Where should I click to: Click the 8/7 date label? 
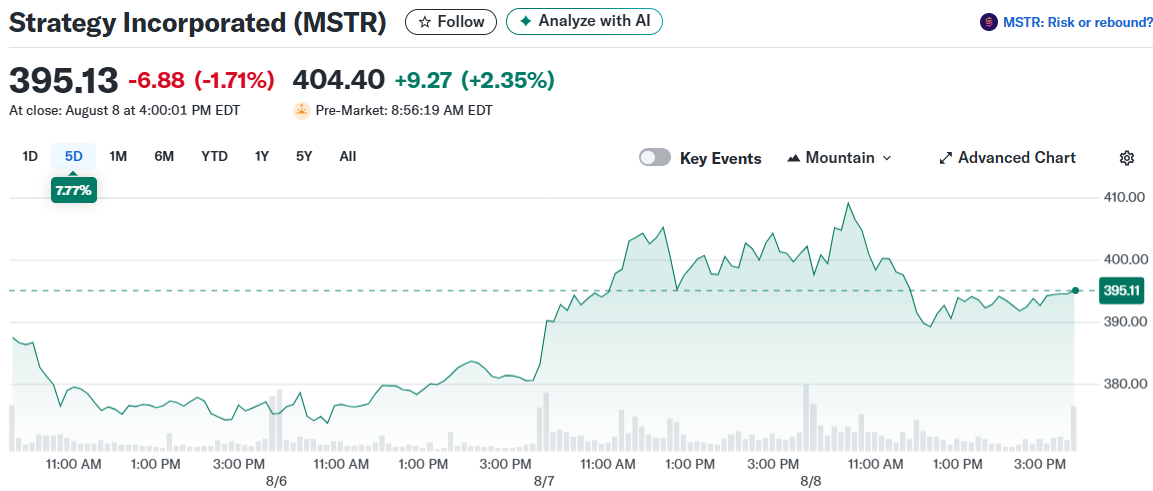click(x=544, y=481)
